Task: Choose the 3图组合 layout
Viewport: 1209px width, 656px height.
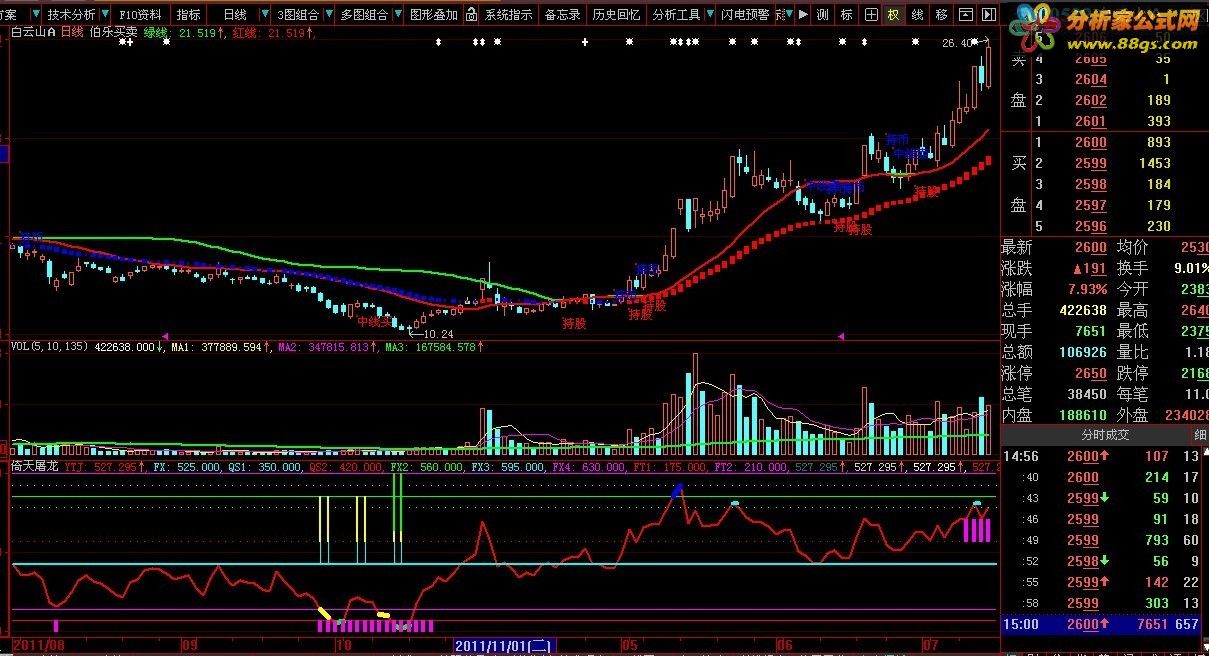Action: tap(296, 15)
